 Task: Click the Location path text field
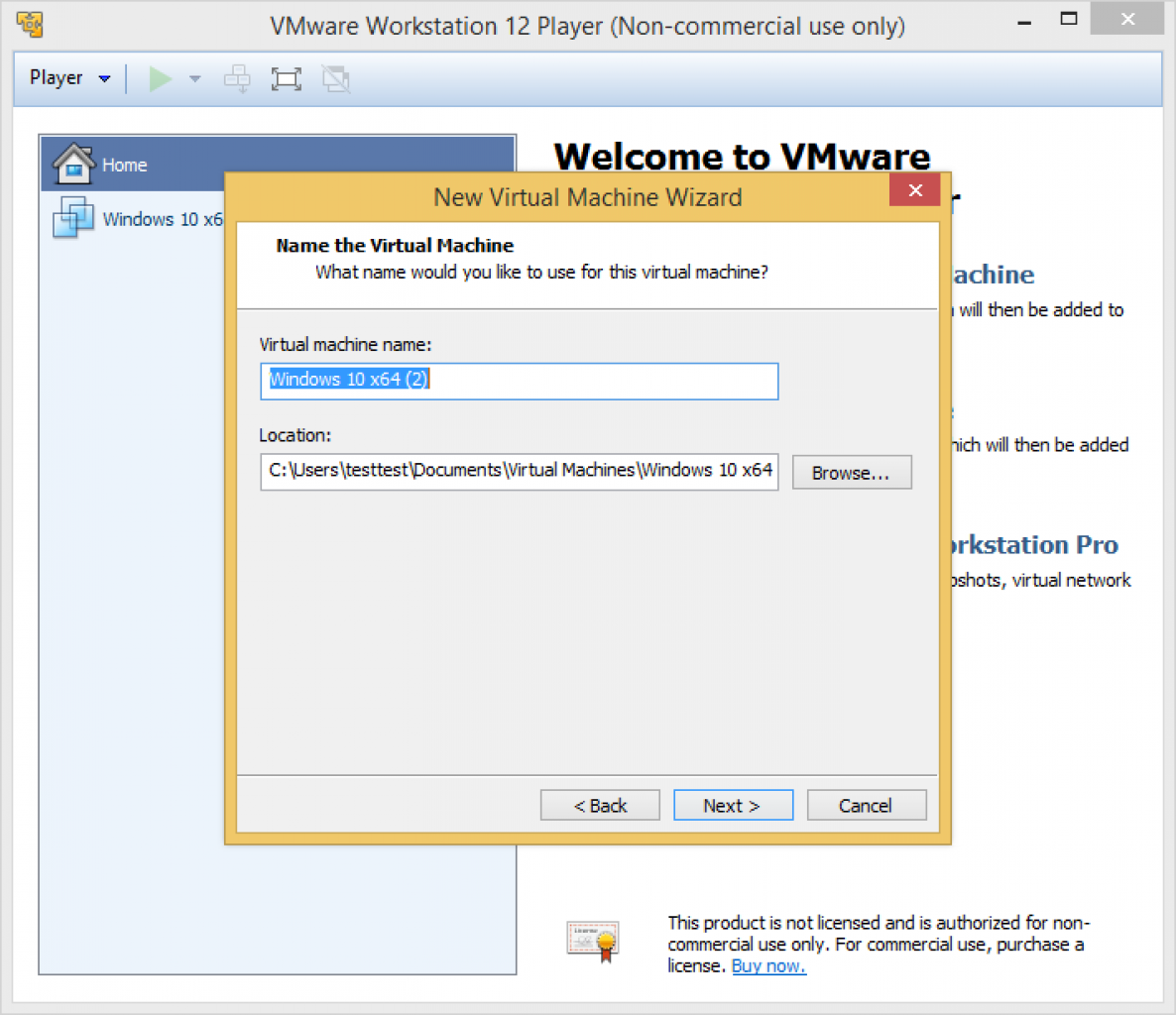coord(519,472)
